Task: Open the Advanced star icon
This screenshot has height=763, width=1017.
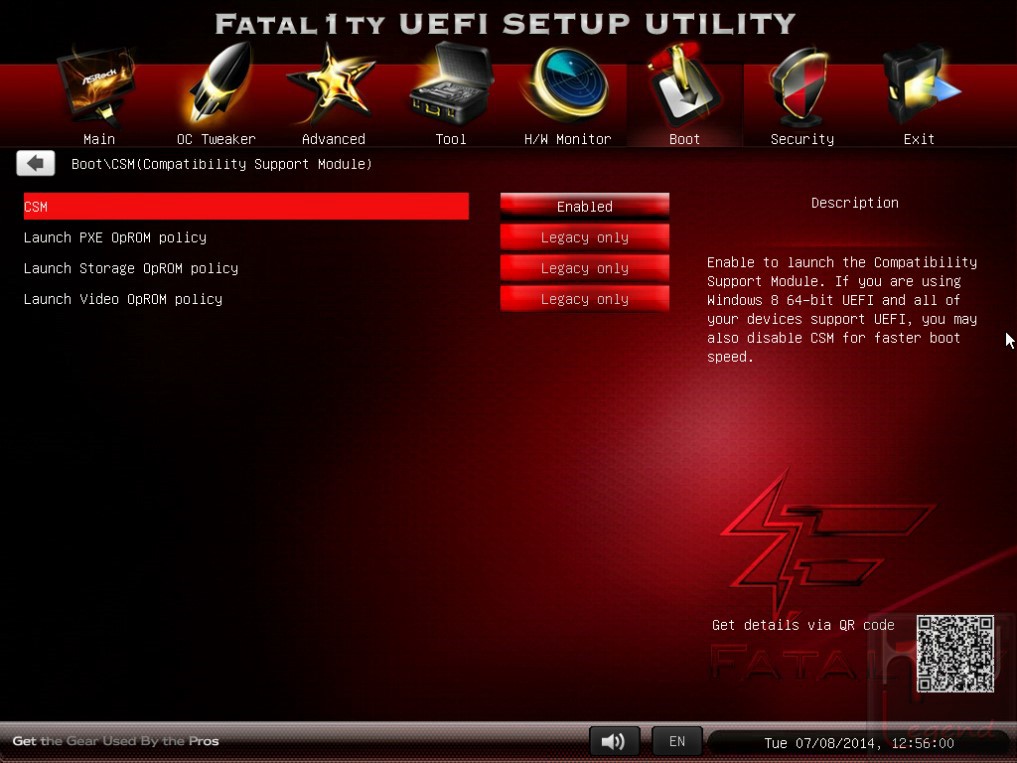Action: pos(331,83)
